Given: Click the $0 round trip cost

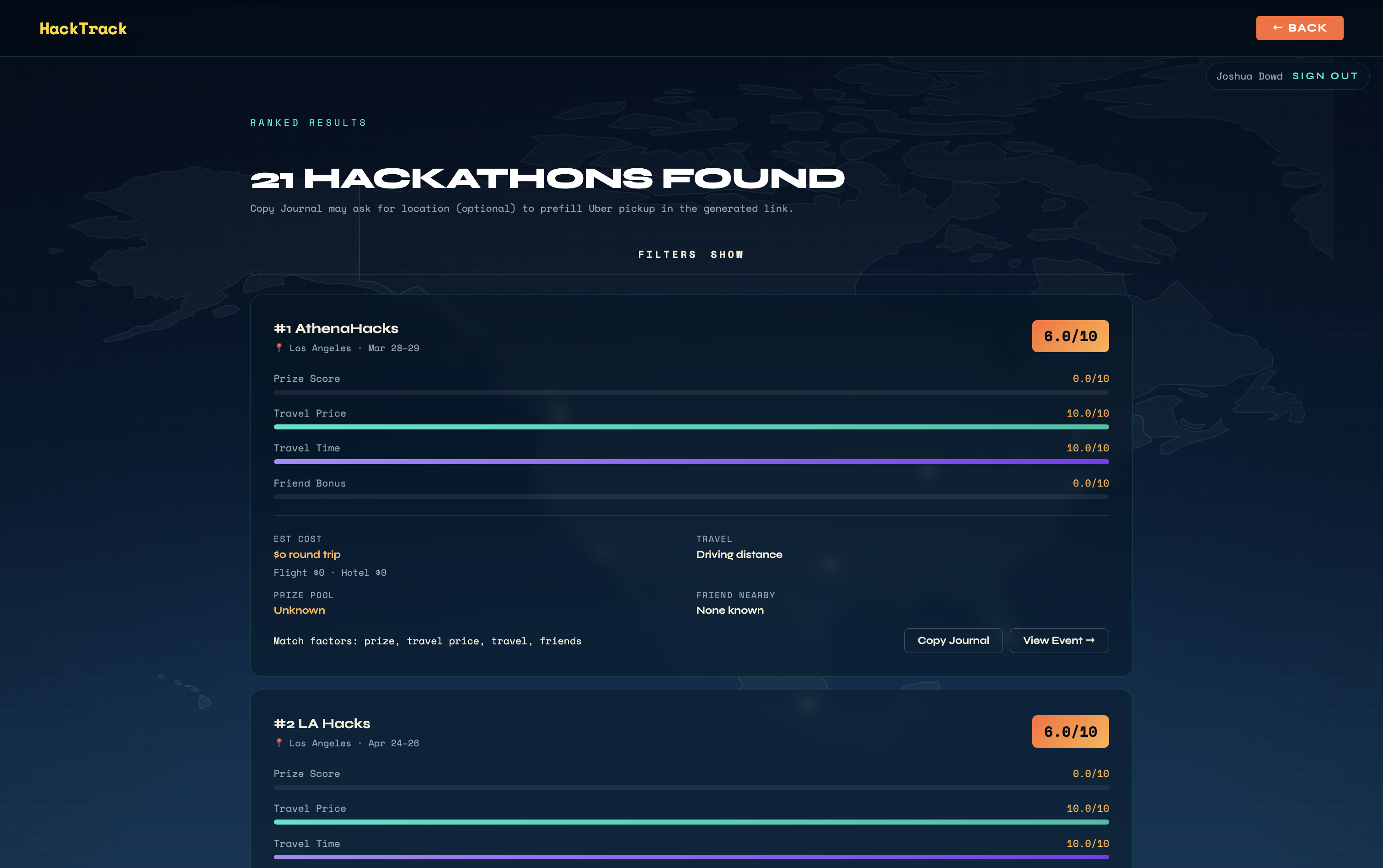Looking at the screenshot, I should tap(307, 555).
